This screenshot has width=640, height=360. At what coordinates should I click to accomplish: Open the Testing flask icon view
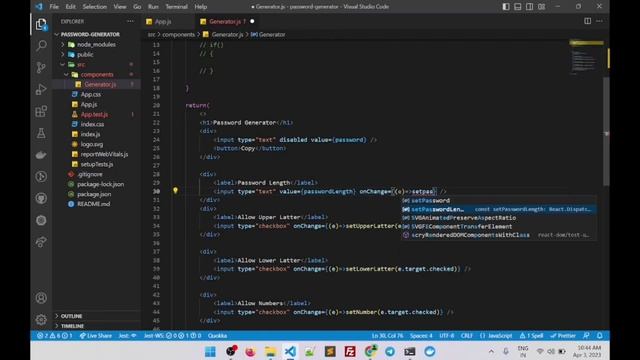41,133
